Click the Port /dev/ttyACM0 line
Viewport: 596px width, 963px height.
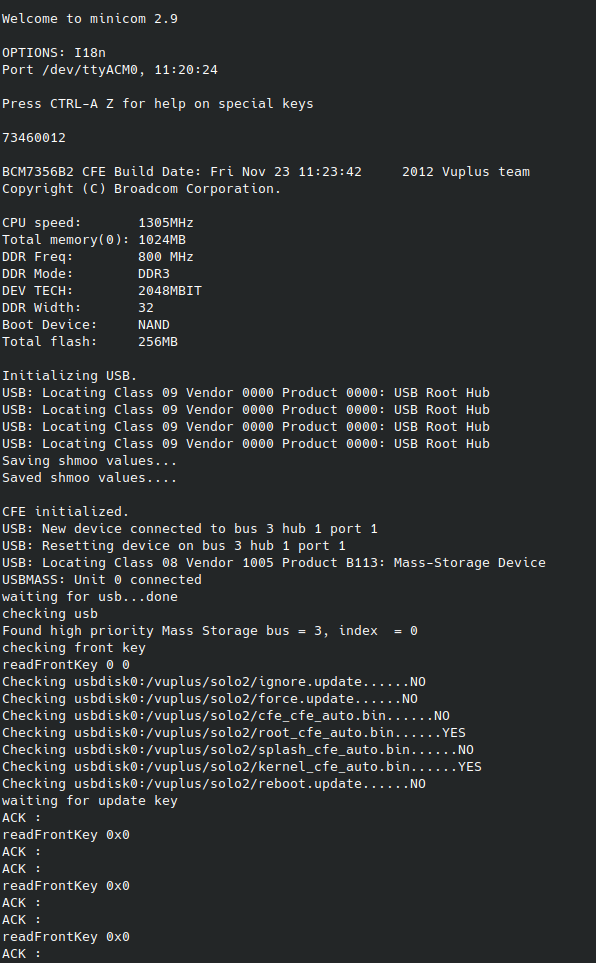(x=110, y=70)
